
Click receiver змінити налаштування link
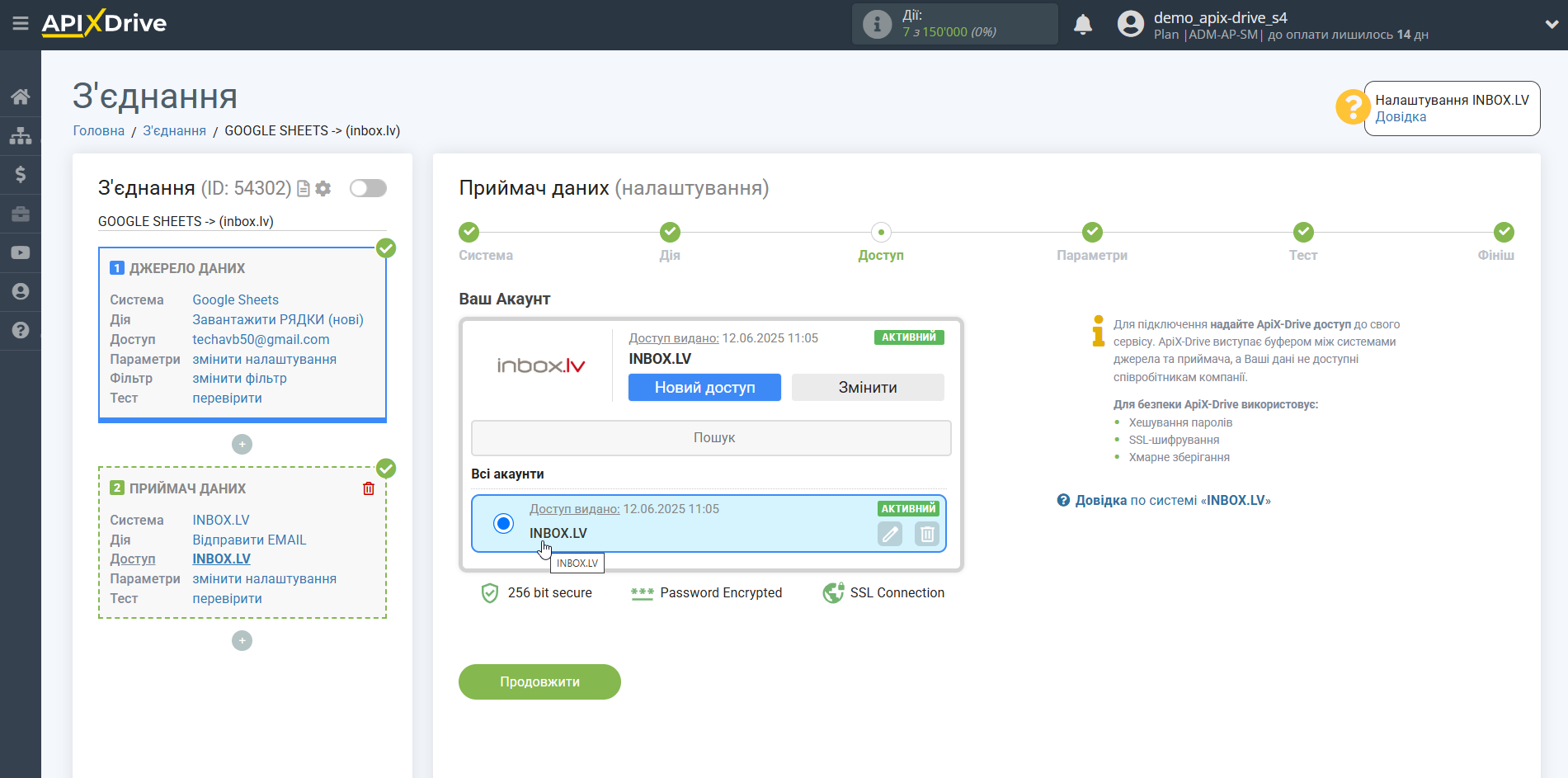pos(264,578)
